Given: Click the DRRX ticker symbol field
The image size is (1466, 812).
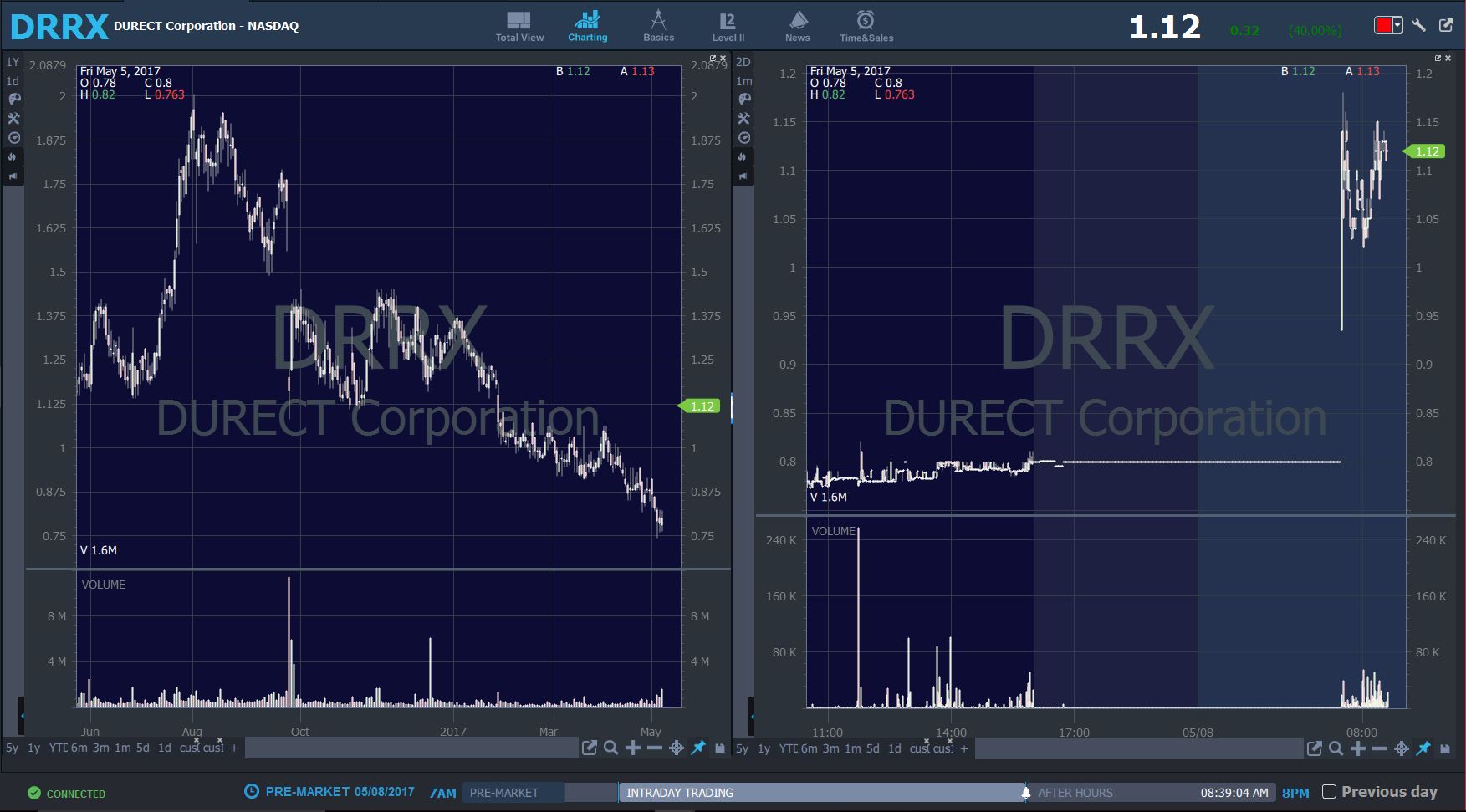Looking at the screenshot, I should [x=59, y=26].
